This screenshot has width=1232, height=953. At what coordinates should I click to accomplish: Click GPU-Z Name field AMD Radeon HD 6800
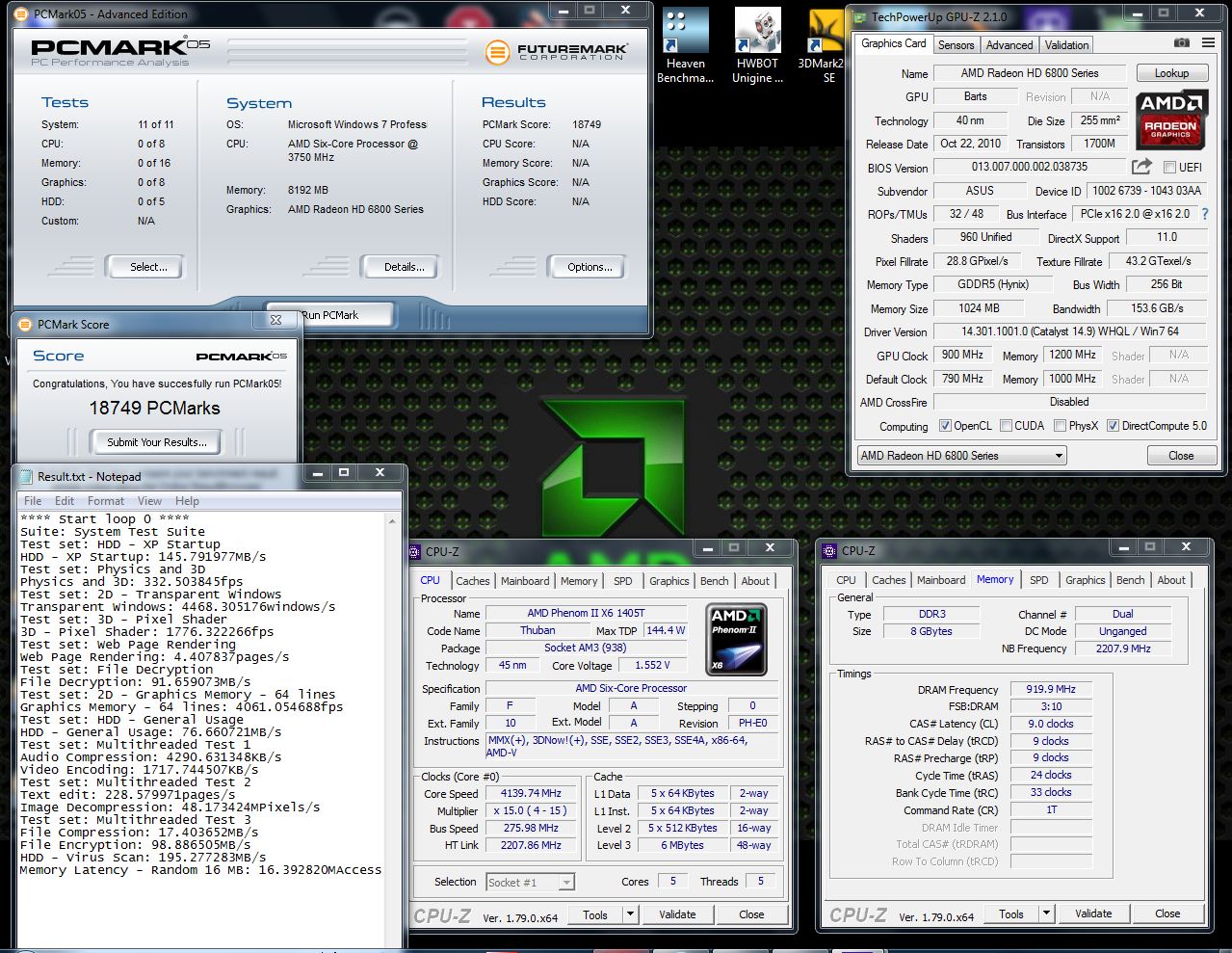tap(1030, 73)
